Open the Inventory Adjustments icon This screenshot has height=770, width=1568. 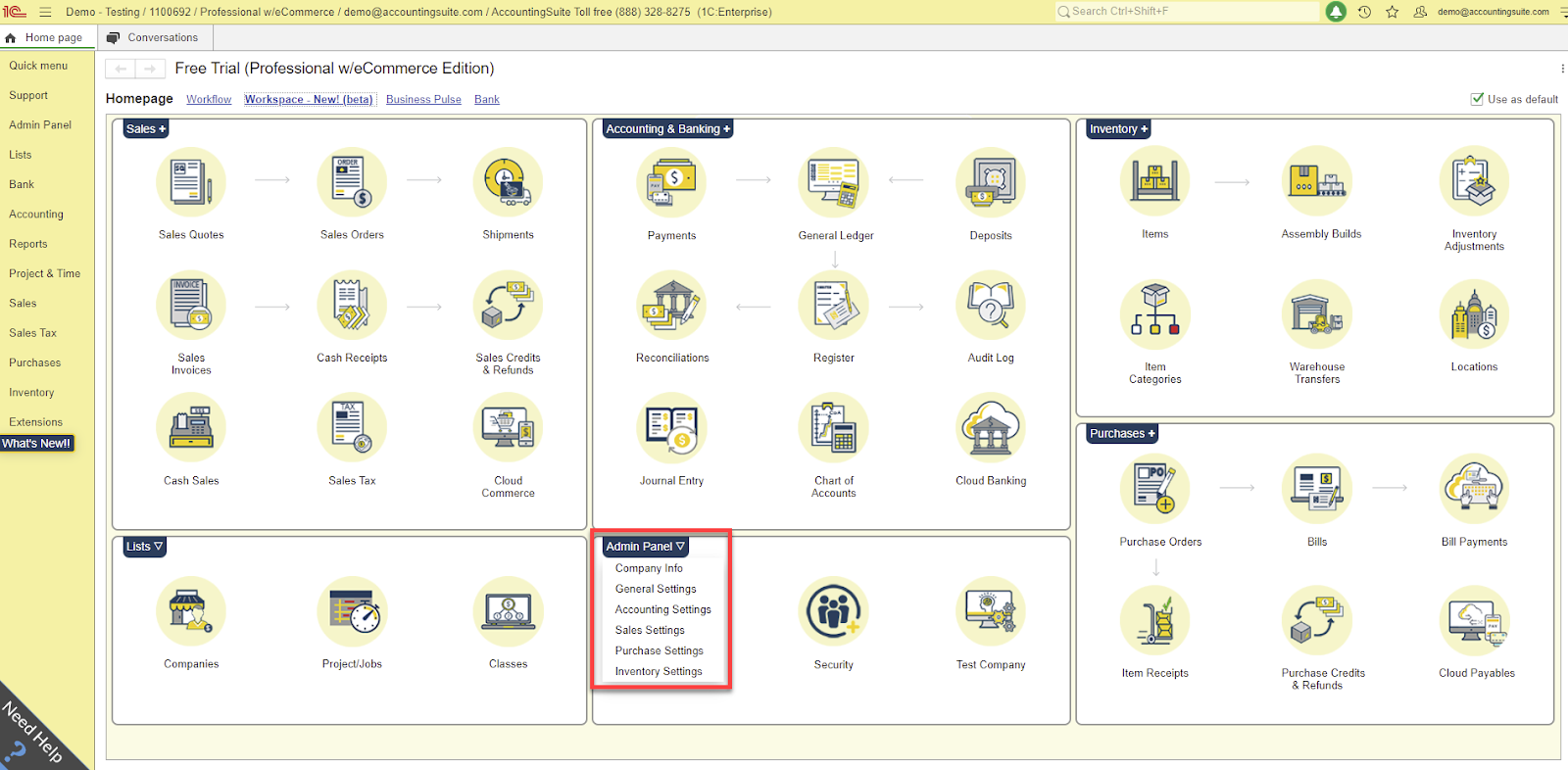tap(1474, 181)
